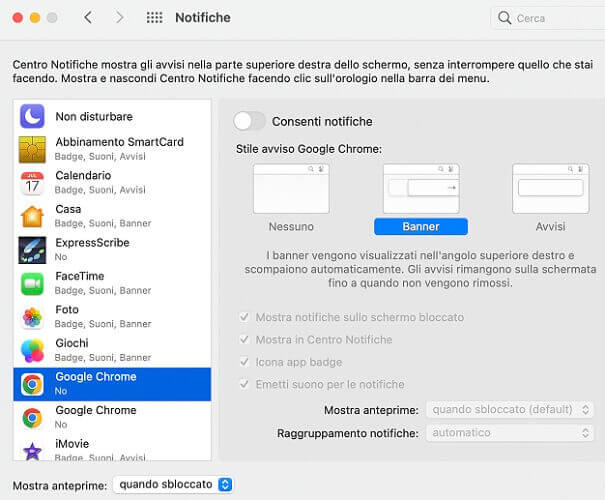Screen dimensions: 605x500
Task: Click the Abbinamento SmartCard icon
Action: coord(32,149)
